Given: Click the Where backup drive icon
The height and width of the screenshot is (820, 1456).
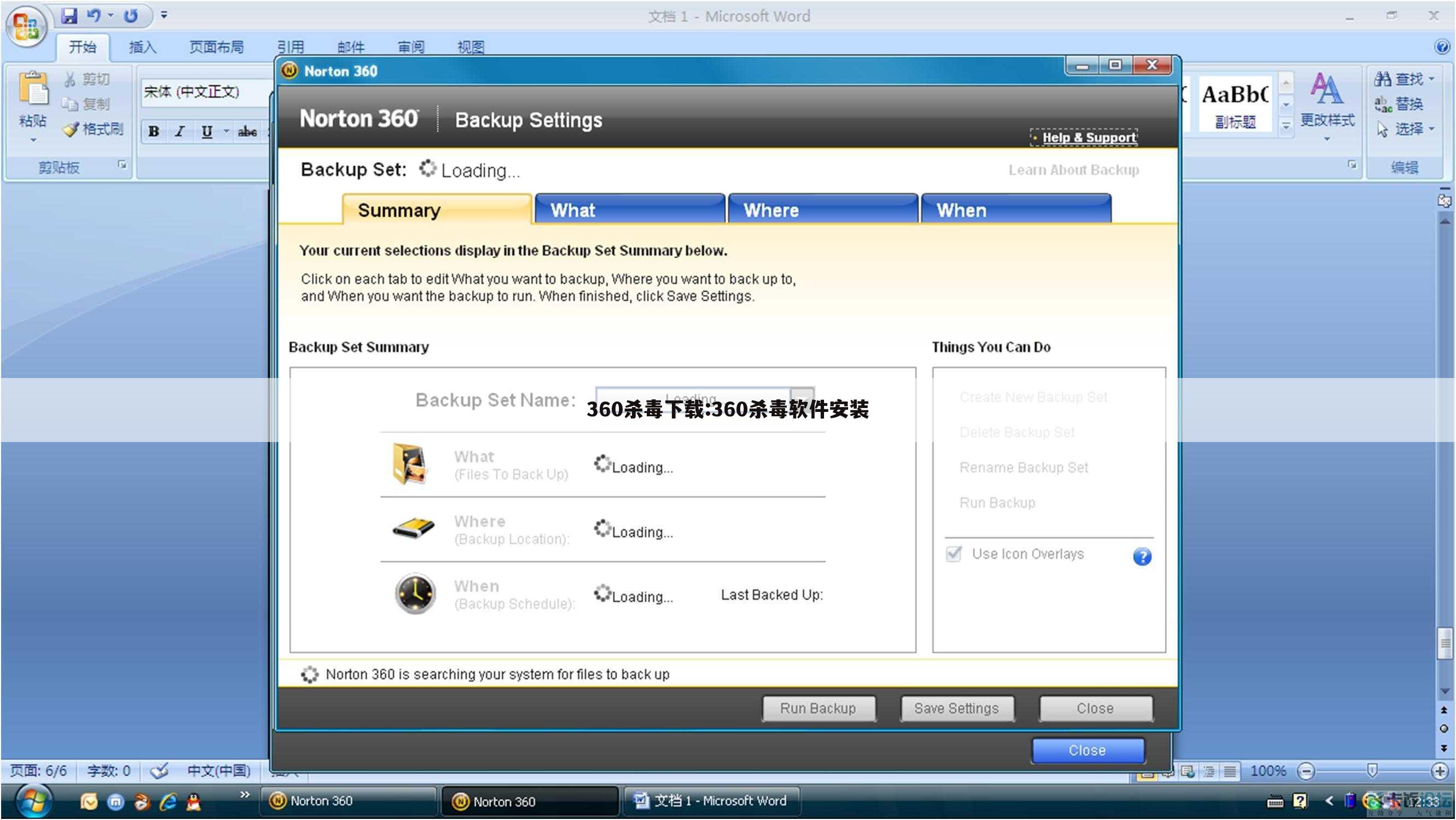Looking at the screenshot, I should pyautogui.click(x=414, y=529).
